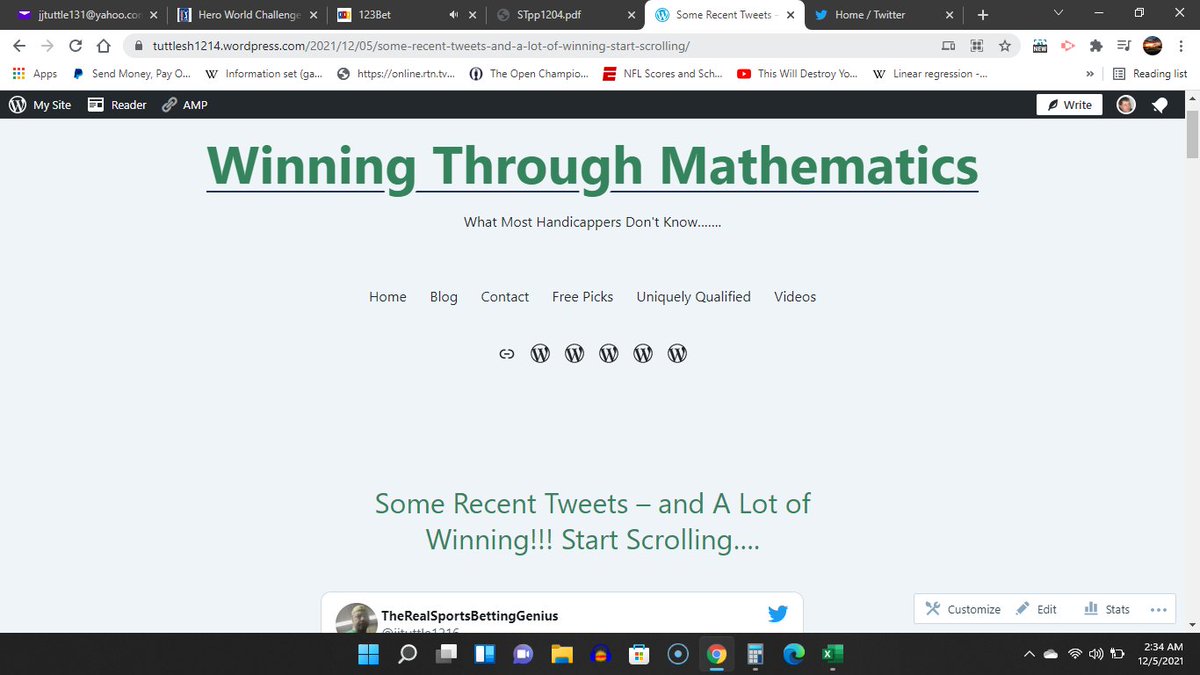Open the WordPress user avatar profile
The image size is (1200, 675).
click(x=1126, y=105)
